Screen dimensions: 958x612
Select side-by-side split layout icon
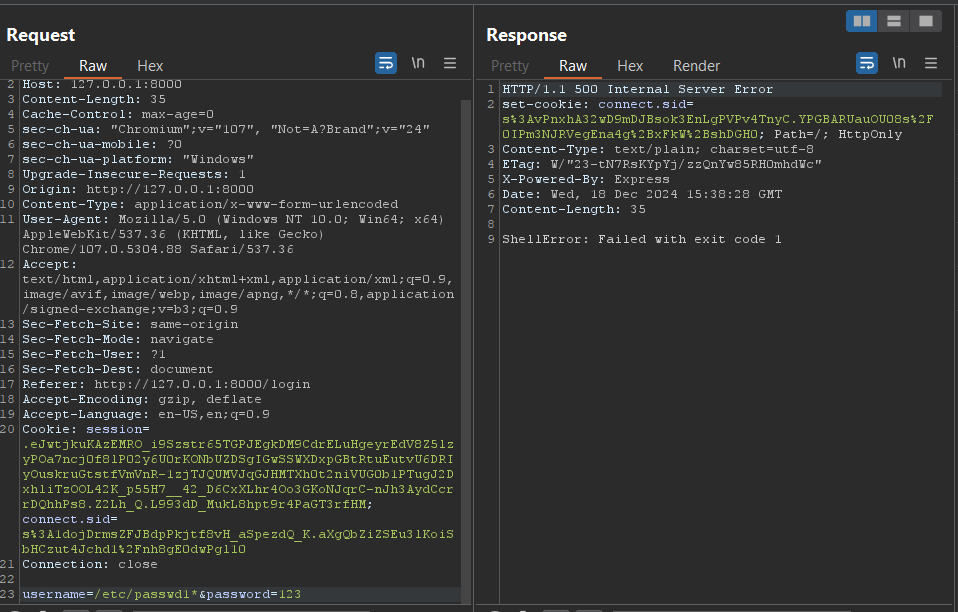[x=861, y=21]
